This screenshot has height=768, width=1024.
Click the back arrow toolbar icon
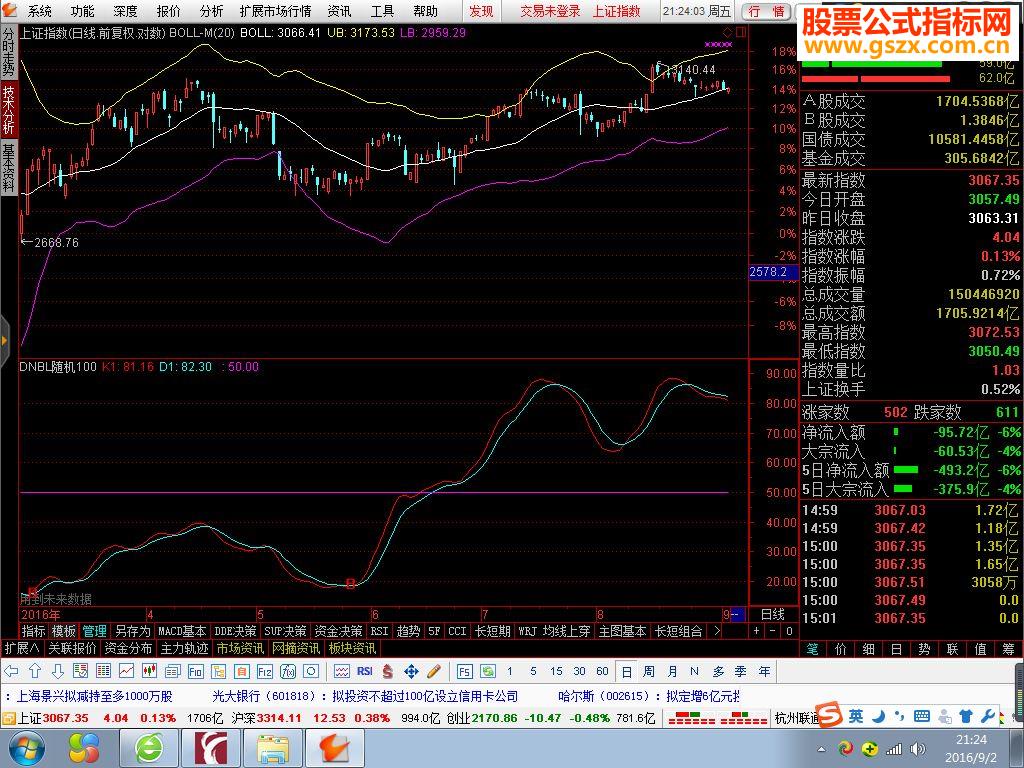[12, 671]
